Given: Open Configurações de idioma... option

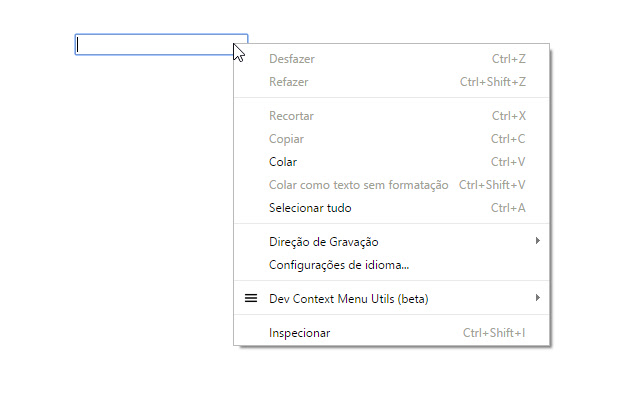Looking at the screenshot, I should click(x=391, y=265).
